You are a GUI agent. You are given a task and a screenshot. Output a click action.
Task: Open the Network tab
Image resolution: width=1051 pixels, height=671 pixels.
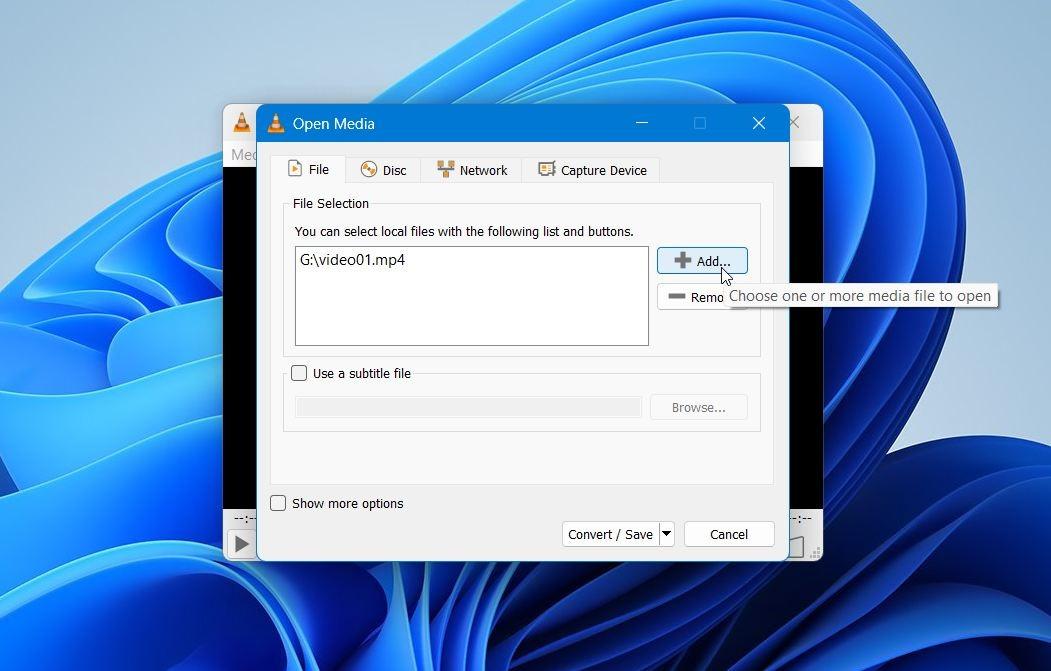tap(472, 170)
